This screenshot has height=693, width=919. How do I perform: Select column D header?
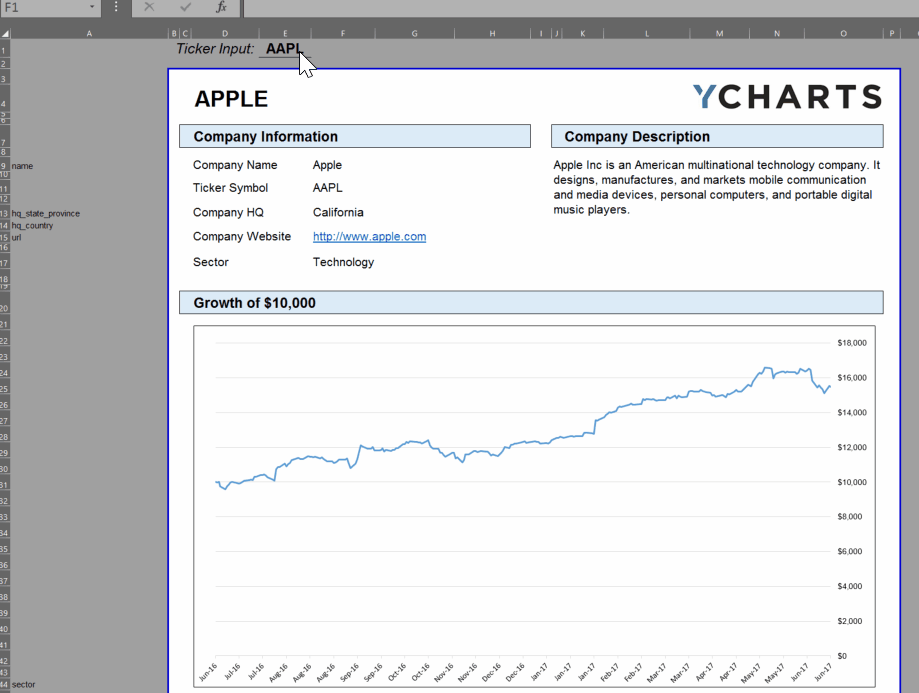pos(224,33)
